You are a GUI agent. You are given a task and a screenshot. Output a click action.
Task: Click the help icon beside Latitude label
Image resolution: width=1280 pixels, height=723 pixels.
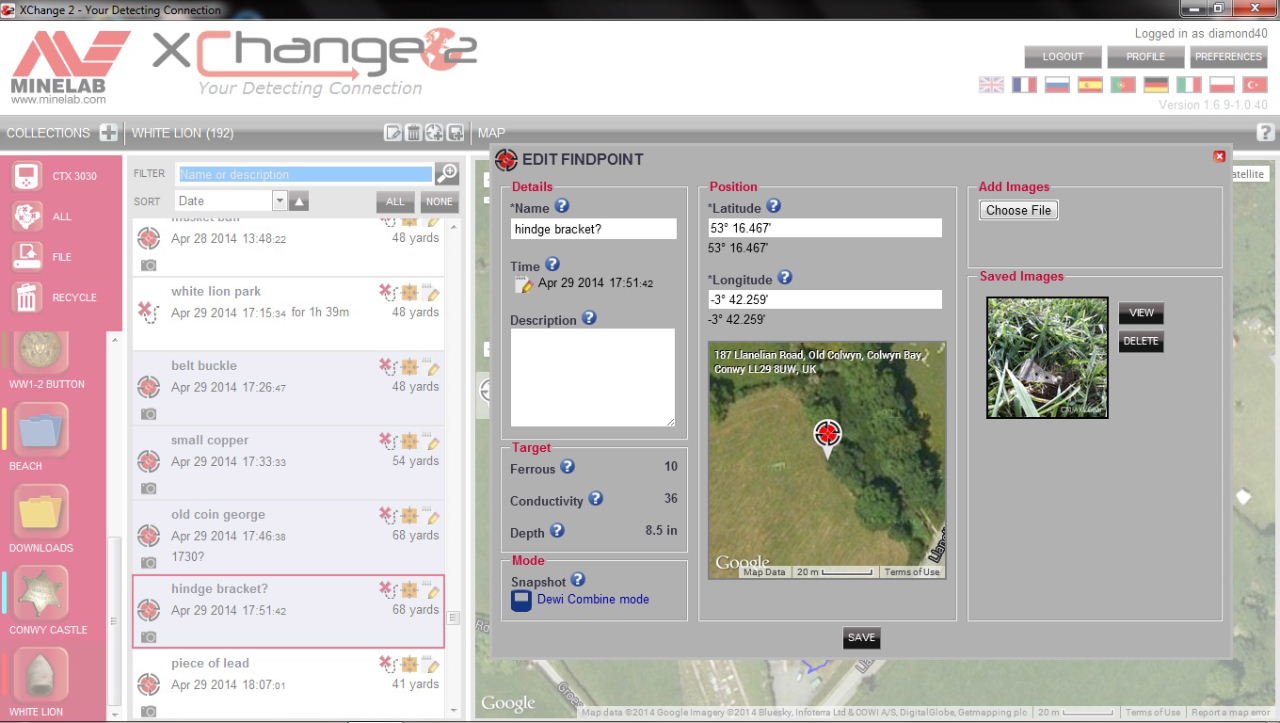(773, 206)
